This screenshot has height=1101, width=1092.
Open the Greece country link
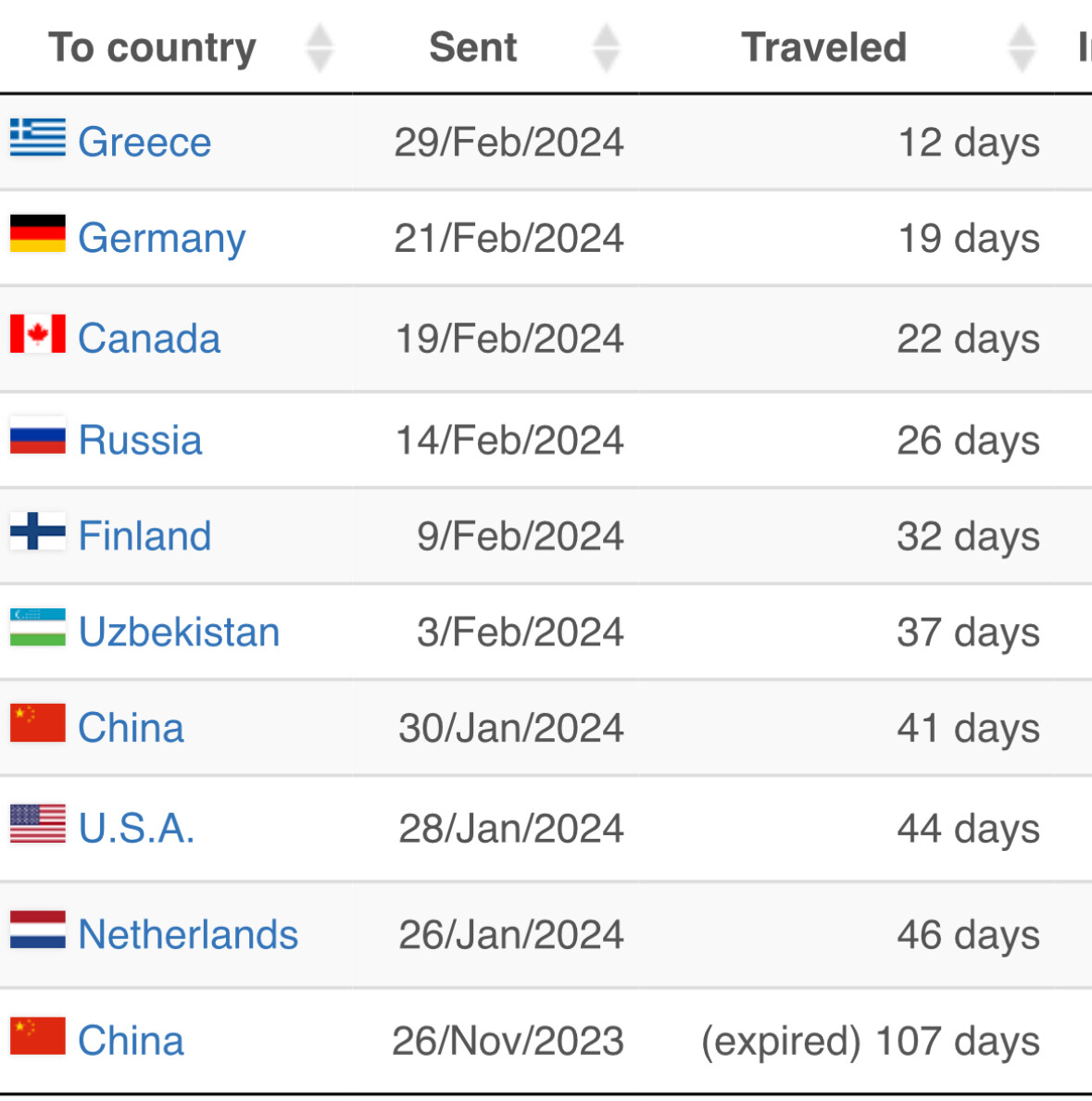pos(144,143)
